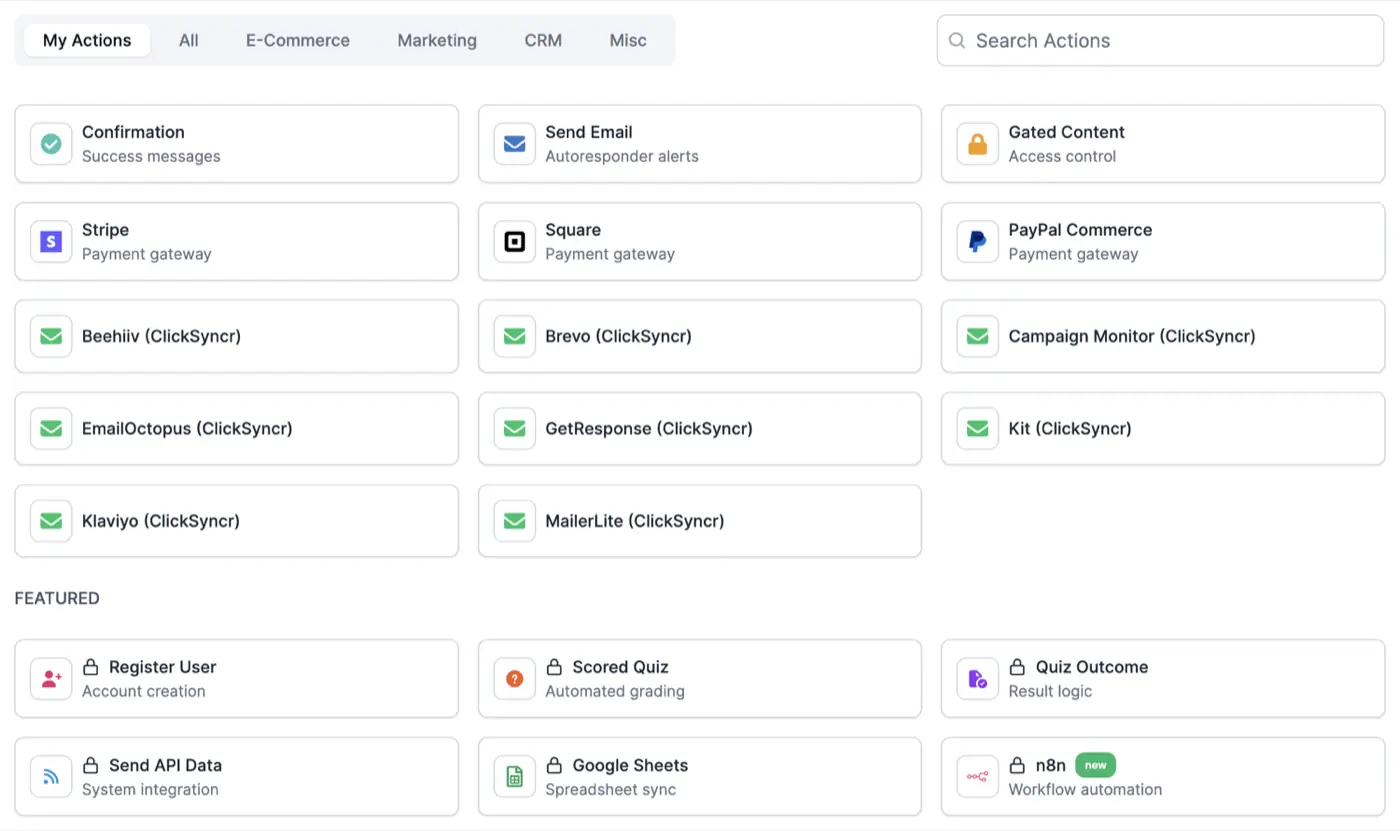
Task: Click the Result logic subtitle
Action: [1050, 691]
